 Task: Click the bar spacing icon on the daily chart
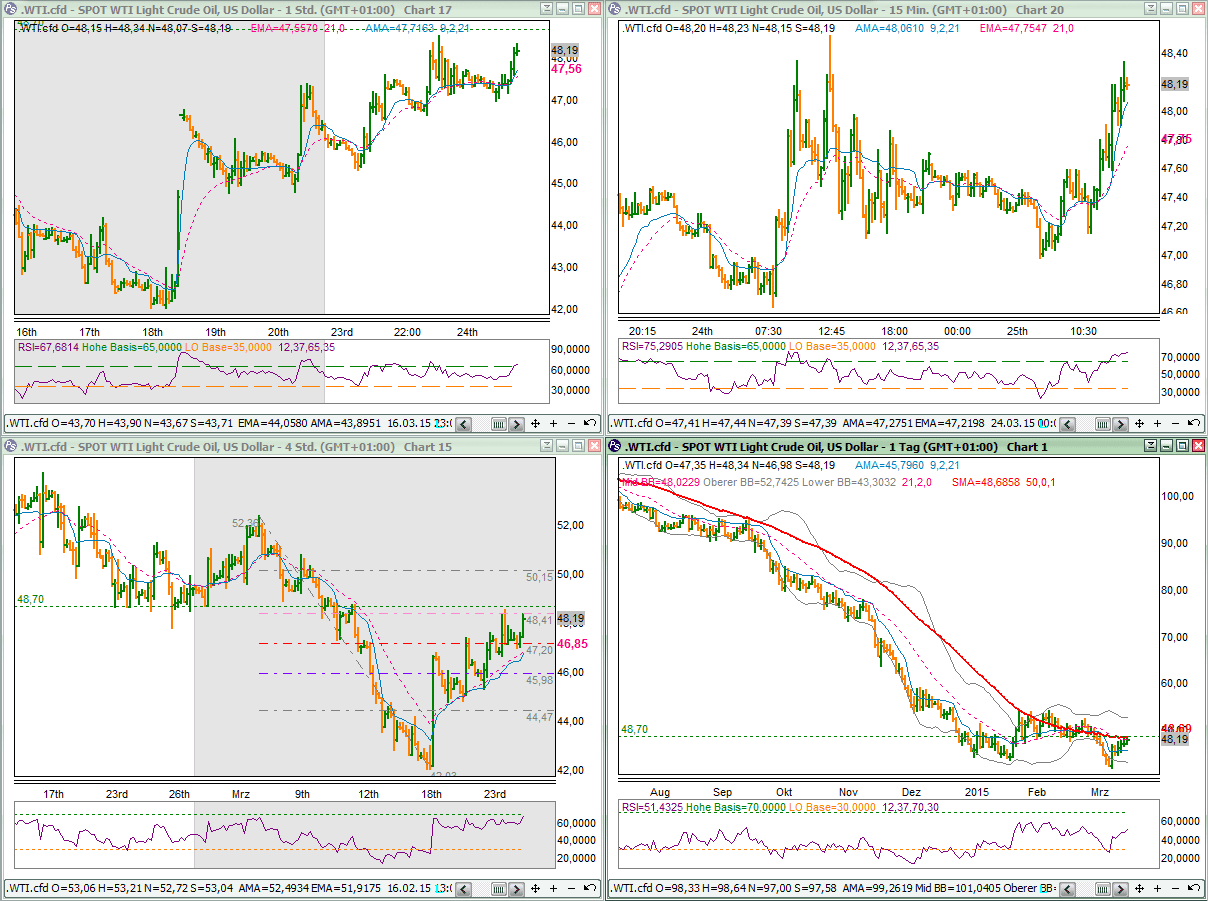1103,887
